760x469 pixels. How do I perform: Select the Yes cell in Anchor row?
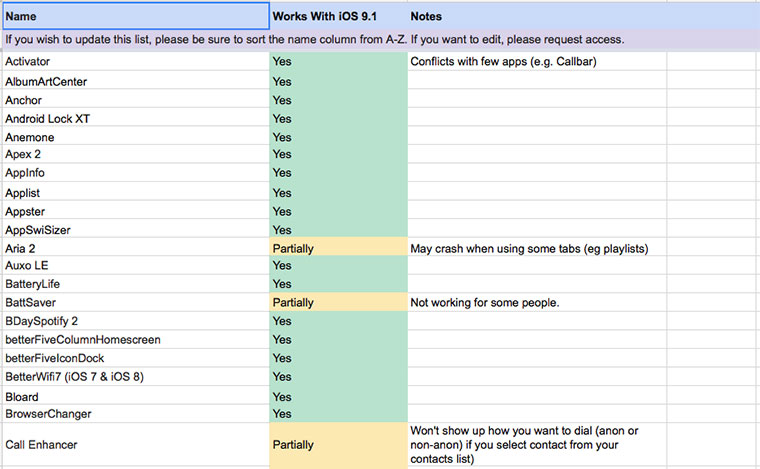338,98
